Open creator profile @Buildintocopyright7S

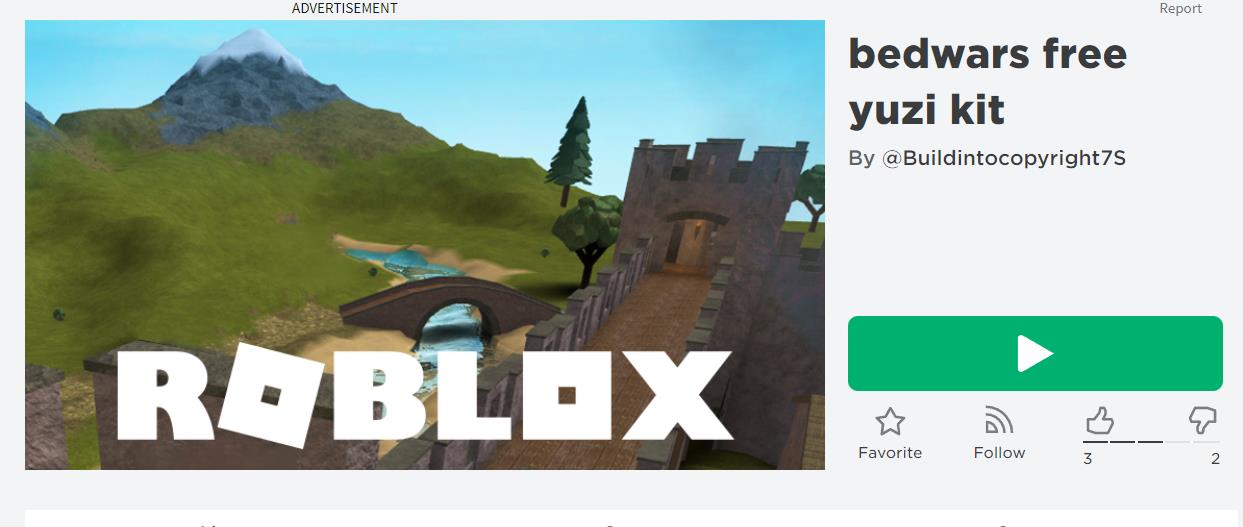point(1004,158)
